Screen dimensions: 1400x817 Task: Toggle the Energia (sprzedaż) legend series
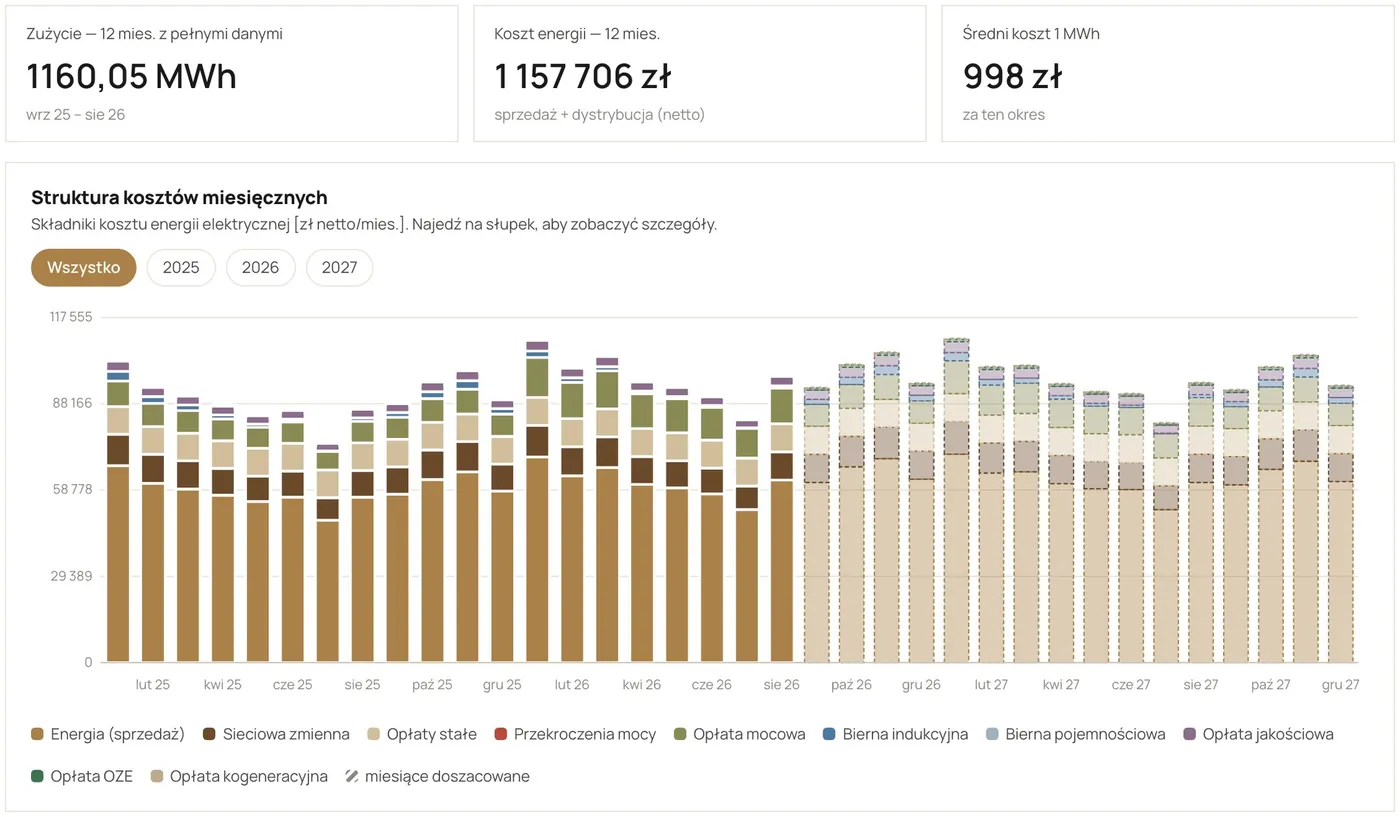(x=108, y=734)
